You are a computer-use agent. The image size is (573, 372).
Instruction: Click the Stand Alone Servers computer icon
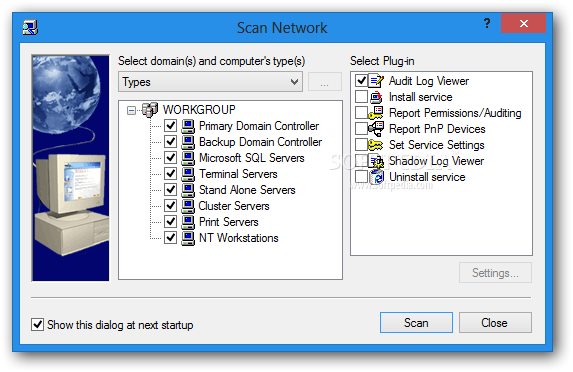point(188,190)
